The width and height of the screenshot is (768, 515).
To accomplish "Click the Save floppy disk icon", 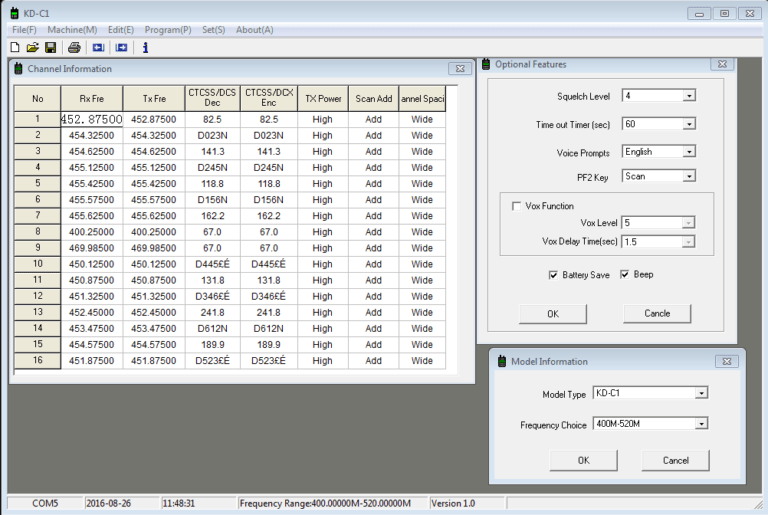I will [50, 47].
